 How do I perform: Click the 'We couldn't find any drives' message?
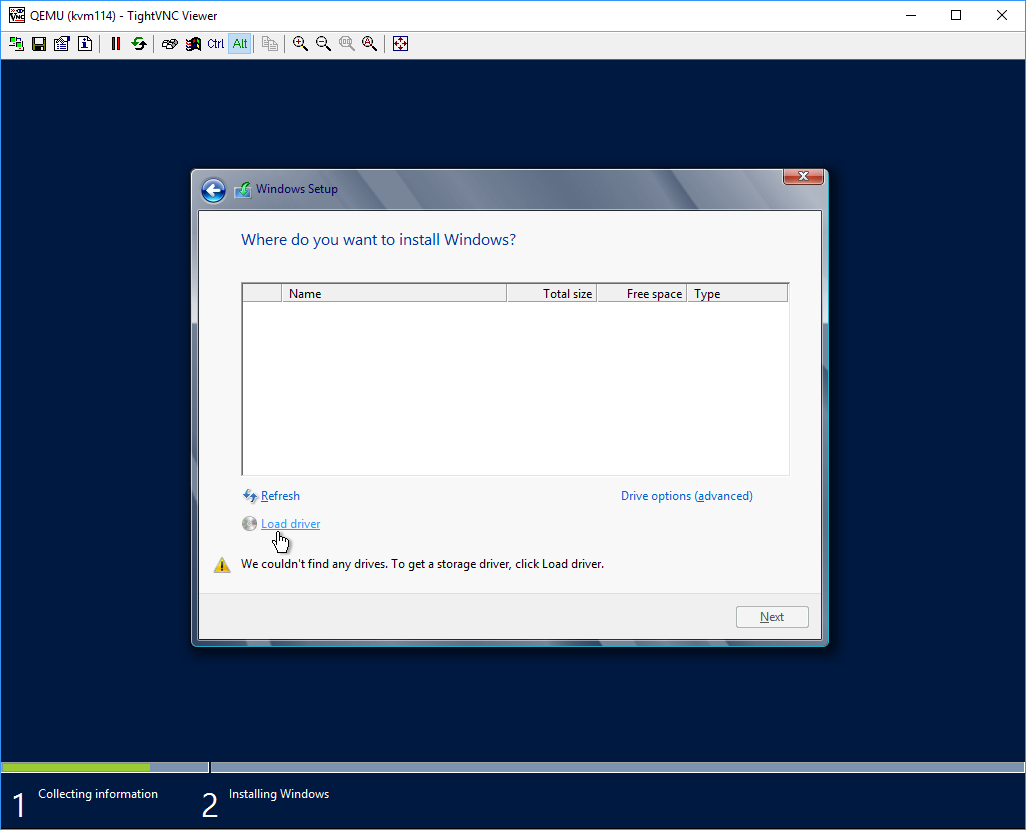(x=422, y=564)
